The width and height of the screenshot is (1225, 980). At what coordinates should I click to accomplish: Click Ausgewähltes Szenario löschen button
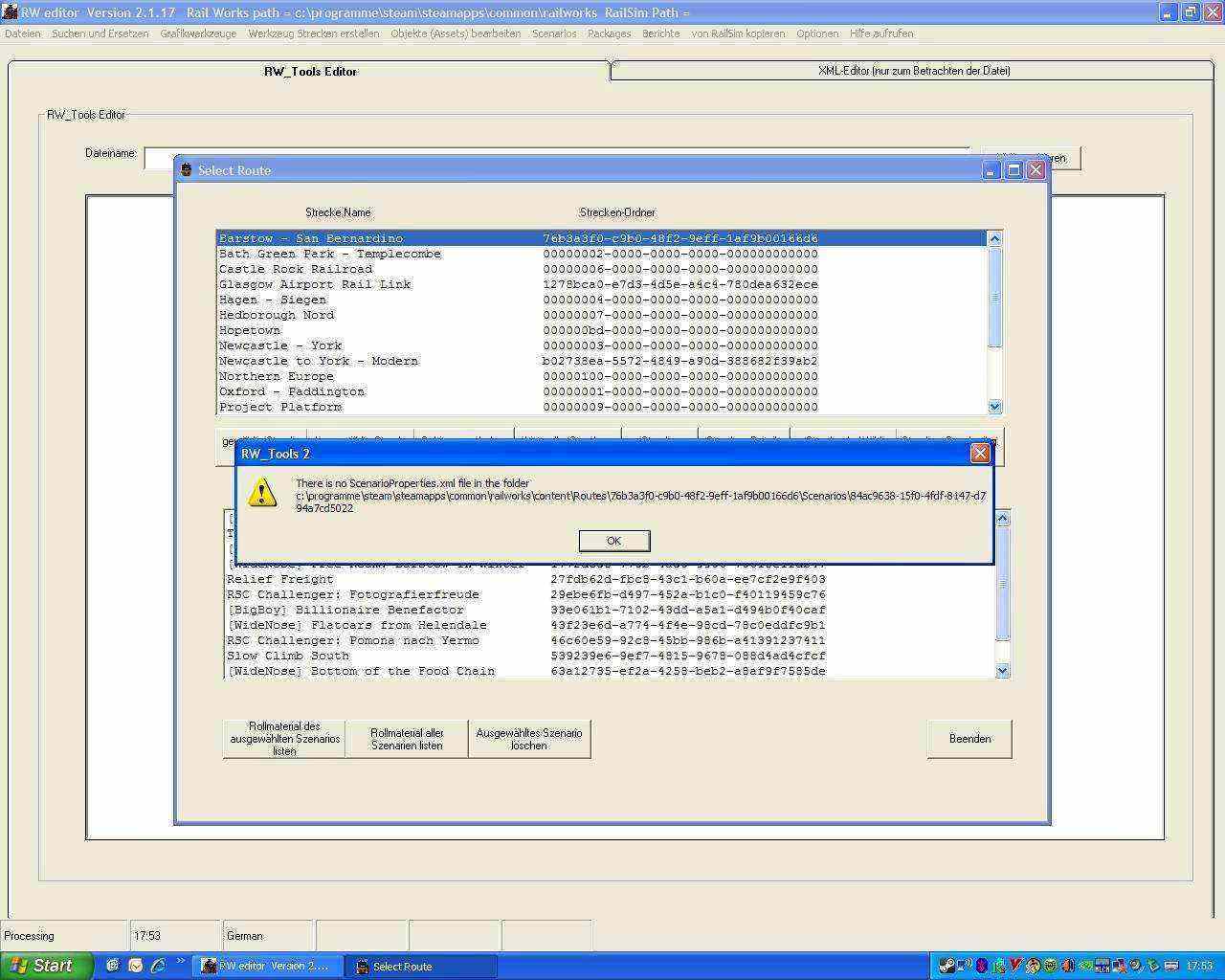click(529, 739)
